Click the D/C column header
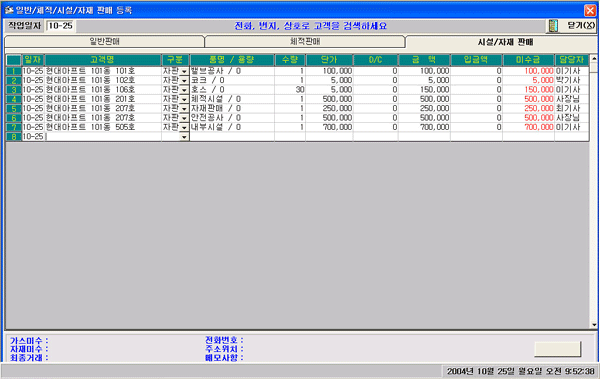Screen dimensions: 600x379 [x=375, y=60]
